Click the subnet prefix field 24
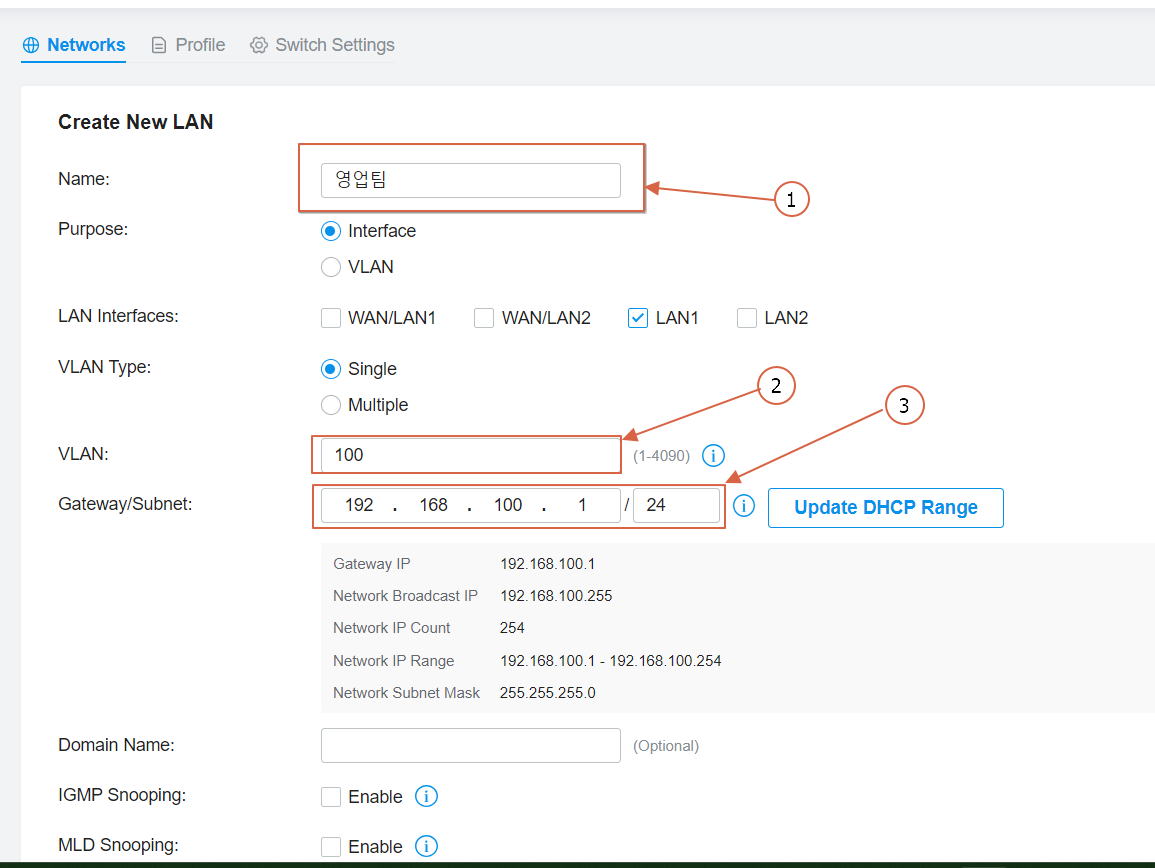1155x868 pixels. (676, 505)
